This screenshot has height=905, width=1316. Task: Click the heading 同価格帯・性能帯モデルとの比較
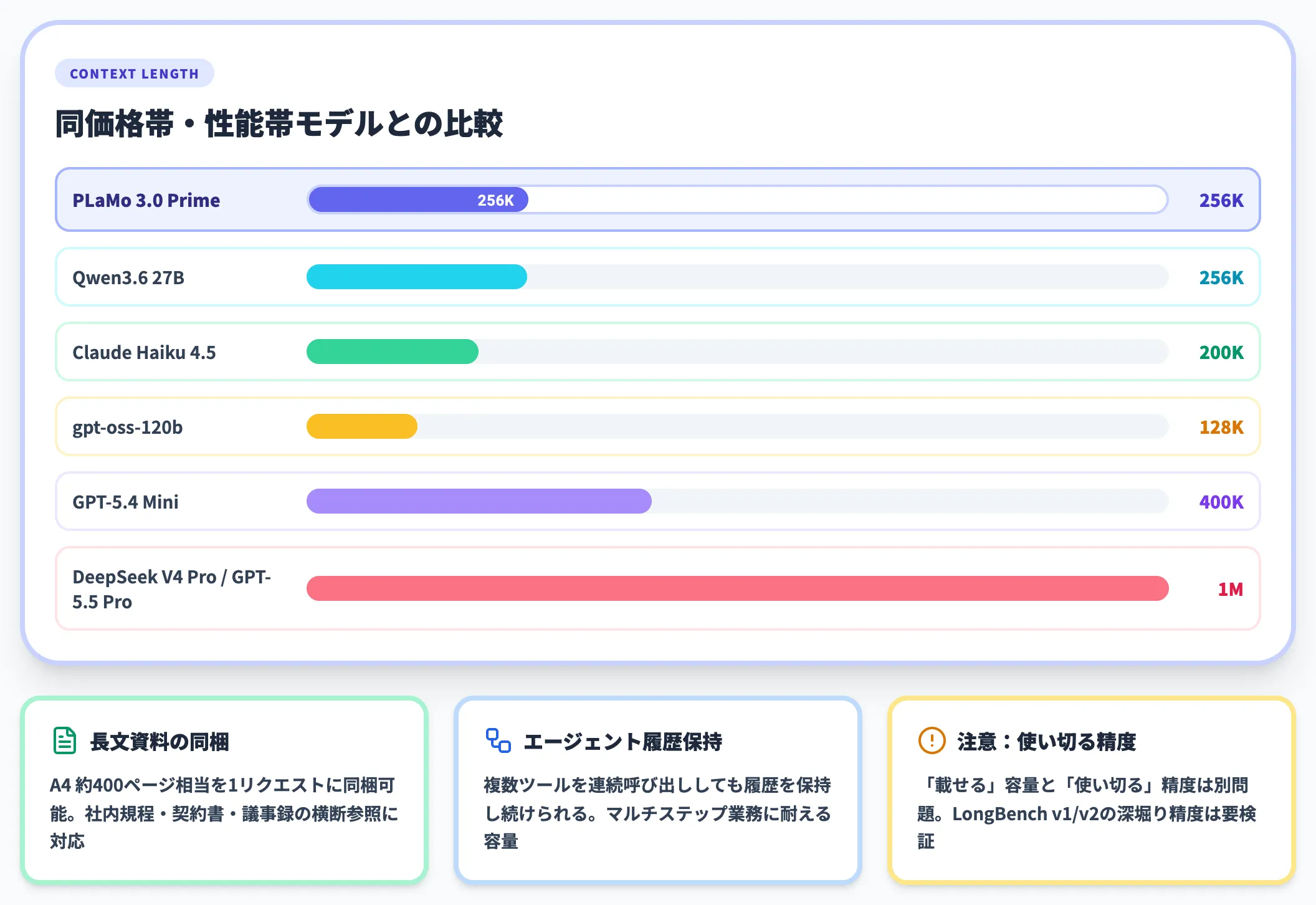coord(279,123)
